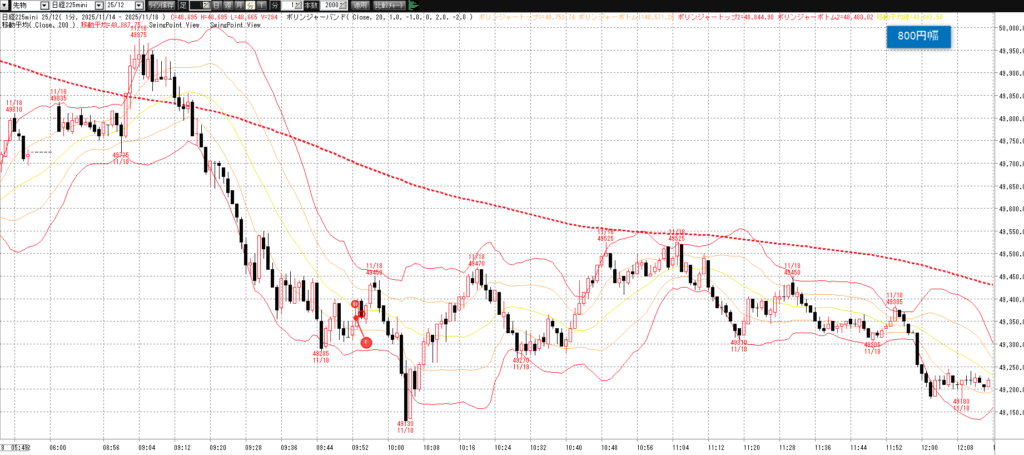Click the blue 800円幅 badge
Screen dimensions: 1024x455
tap(918, 36)
